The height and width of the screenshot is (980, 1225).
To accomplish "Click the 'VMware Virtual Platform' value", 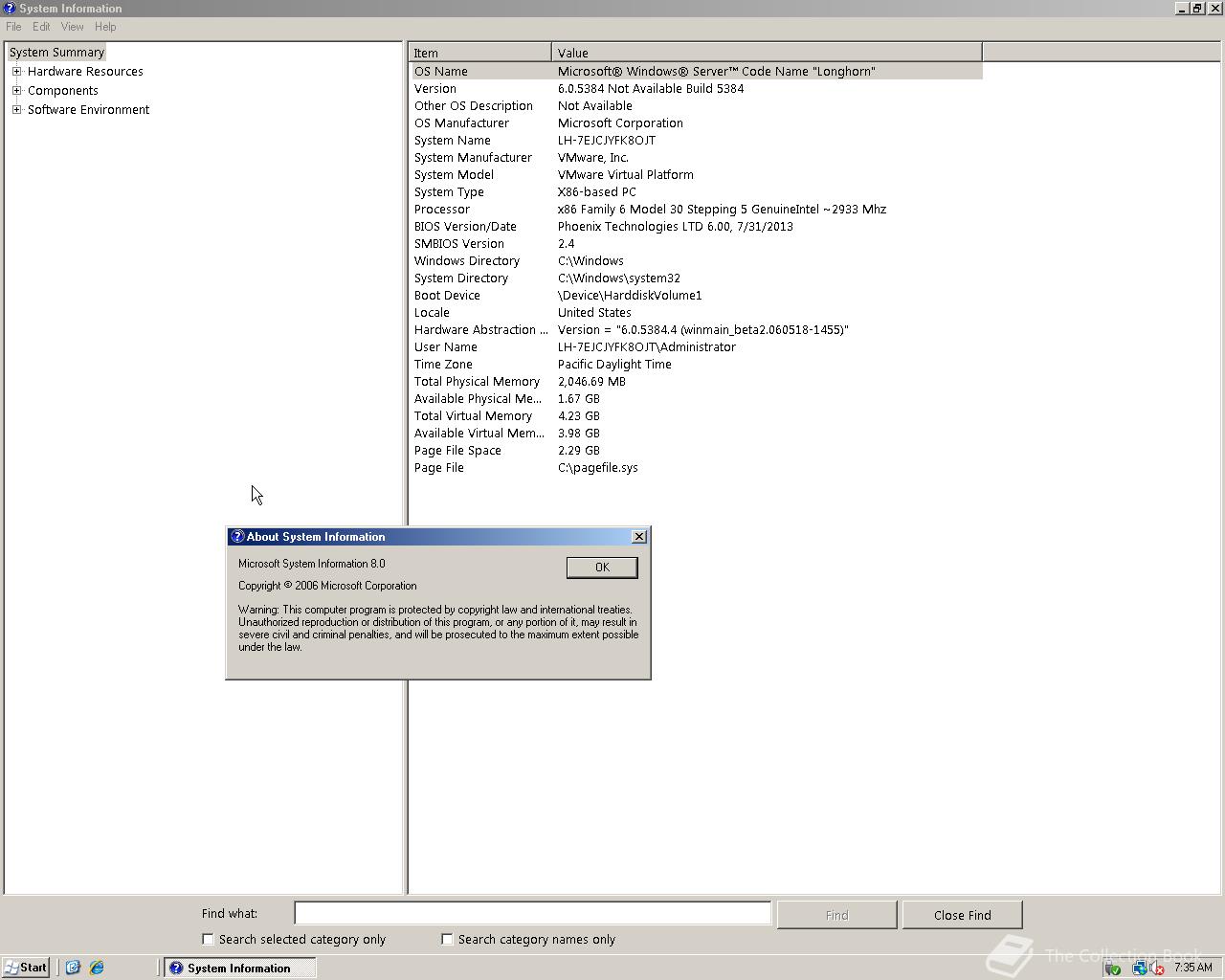I will tap(626, 175).
